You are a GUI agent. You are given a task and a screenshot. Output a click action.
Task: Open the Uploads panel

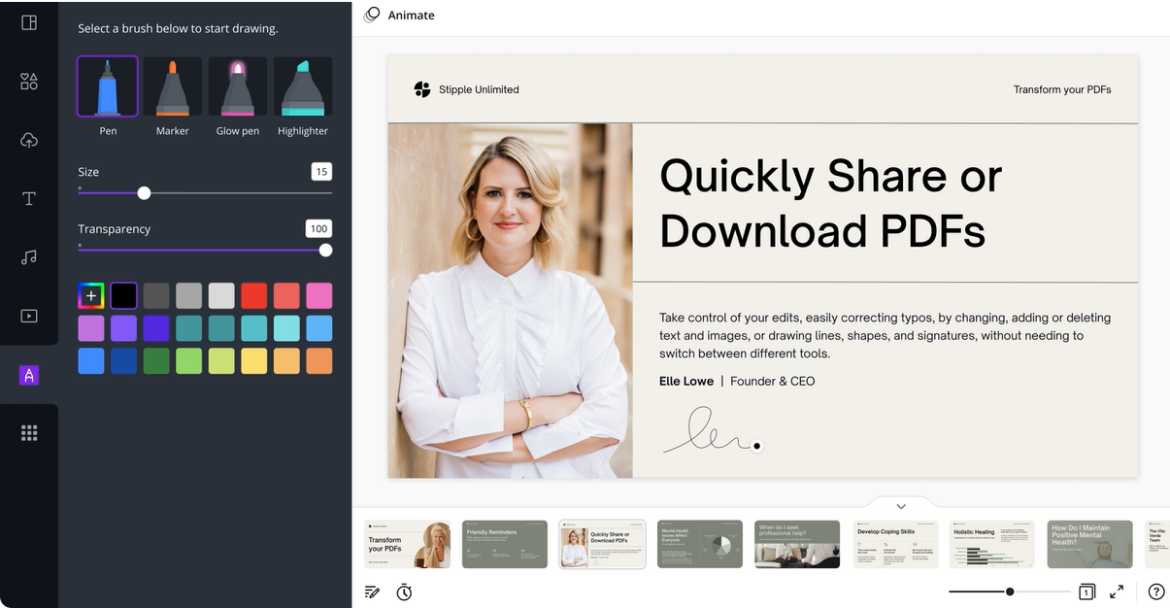[29, 139]
